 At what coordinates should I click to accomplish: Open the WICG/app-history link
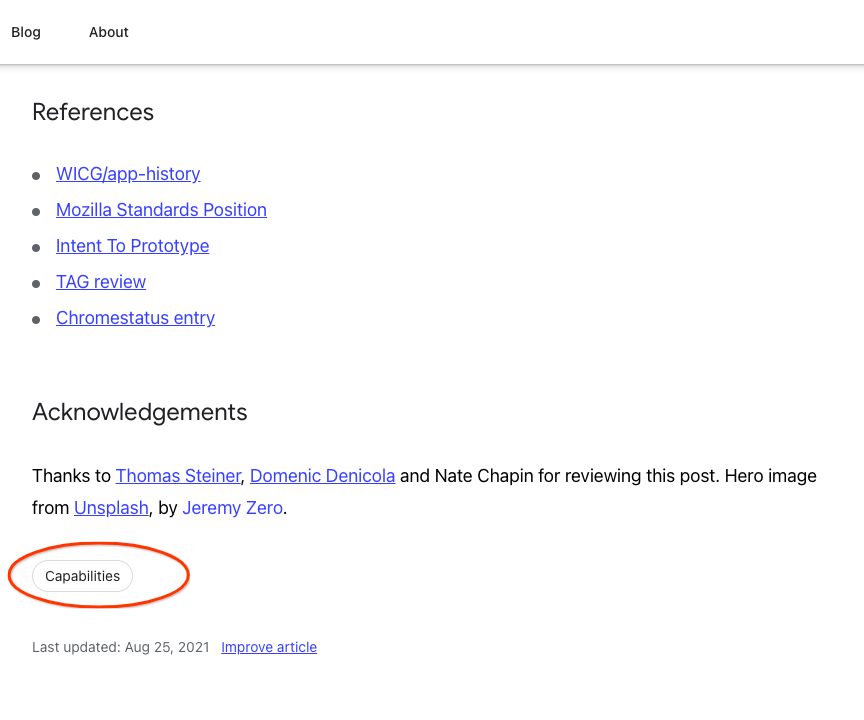128,174
